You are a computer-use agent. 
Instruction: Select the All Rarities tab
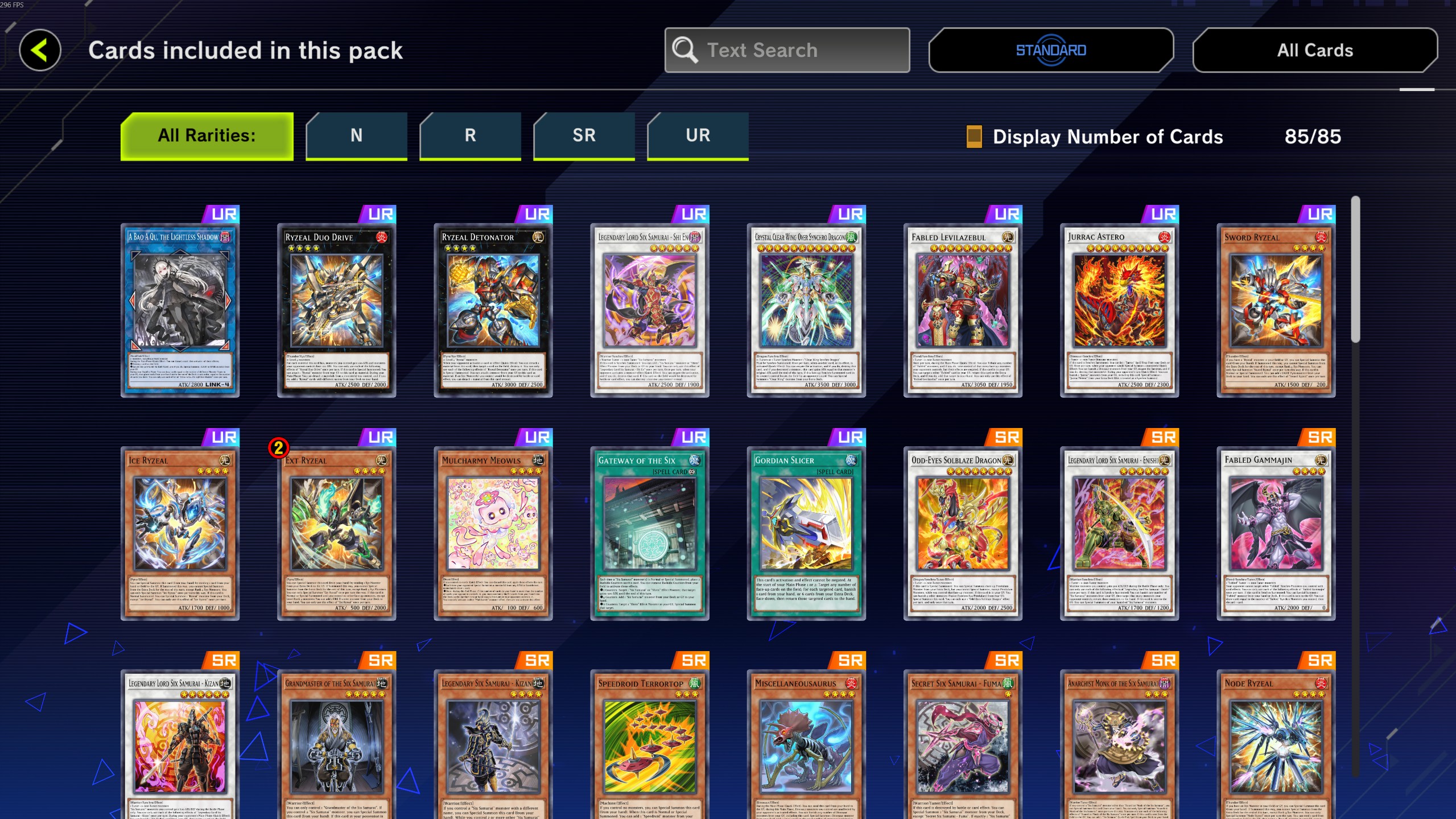point(207,136)
